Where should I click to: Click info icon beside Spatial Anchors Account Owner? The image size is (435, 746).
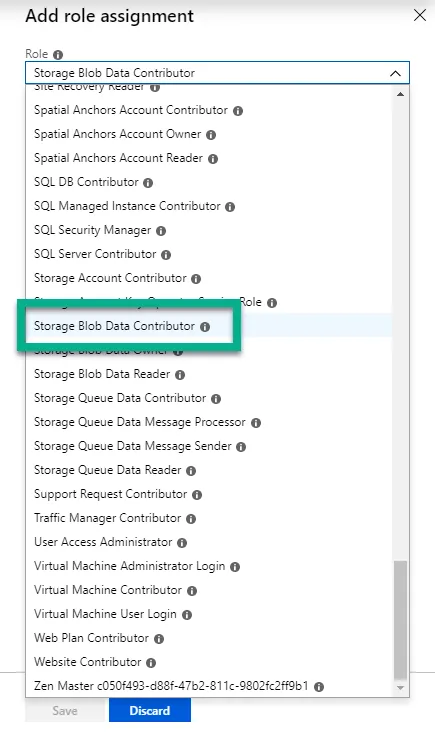tap(211, 135)
